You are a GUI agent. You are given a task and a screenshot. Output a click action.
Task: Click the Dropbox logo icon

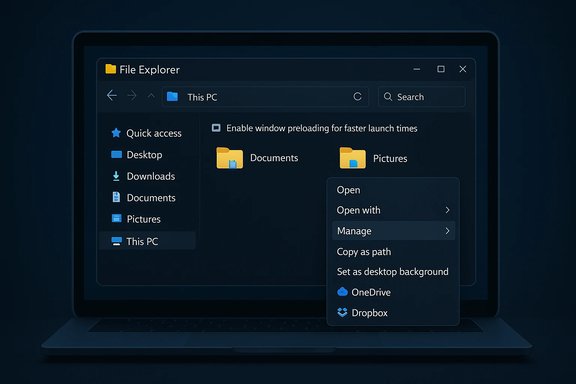(342, 312)
